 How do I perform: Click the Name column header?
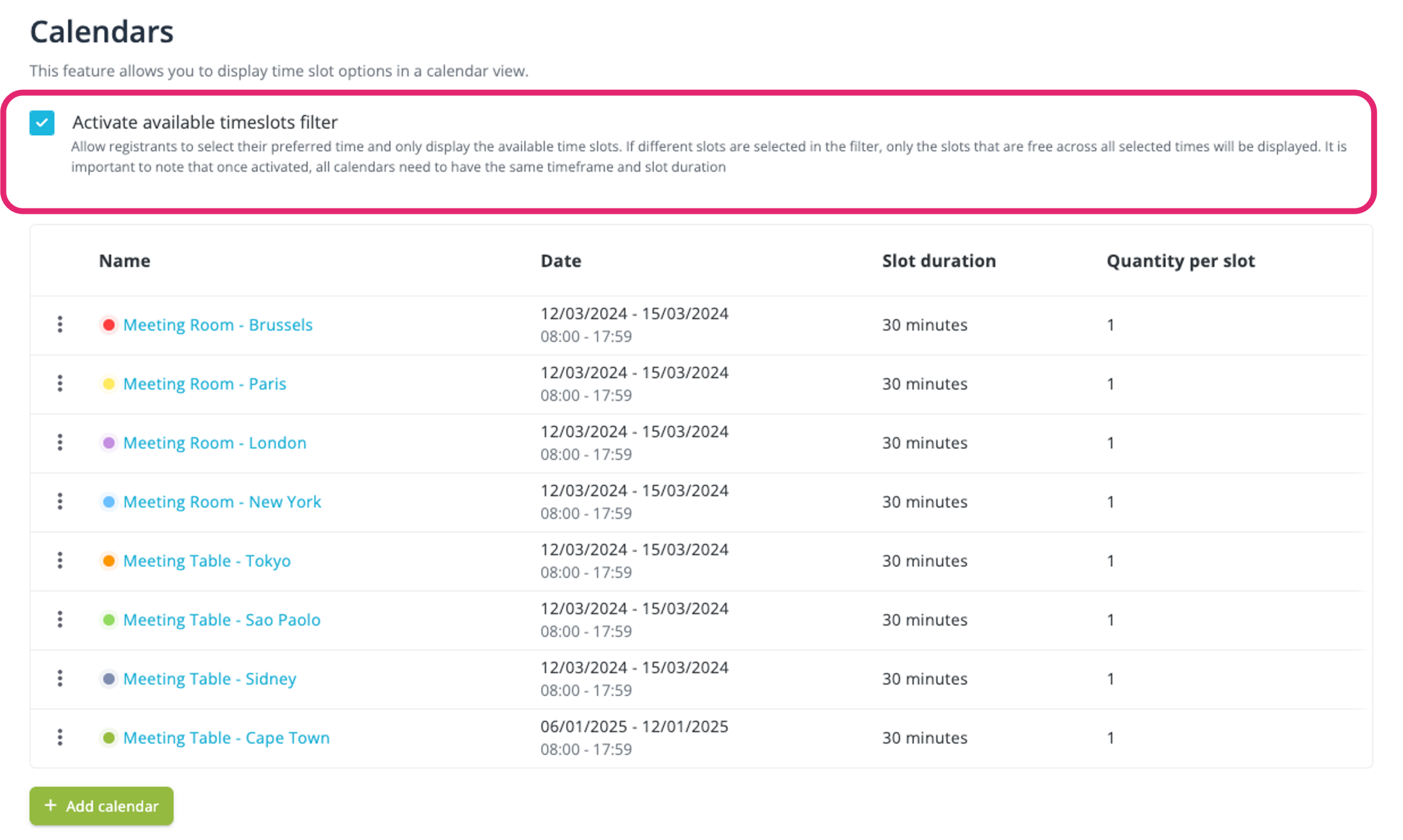click(124, 261)
